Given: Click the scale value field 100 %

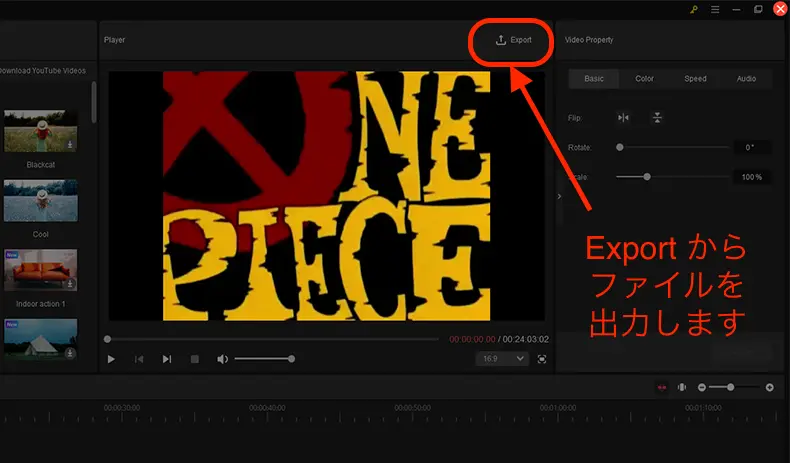Looking at the screenshot, I should click(x=751, y=177).
